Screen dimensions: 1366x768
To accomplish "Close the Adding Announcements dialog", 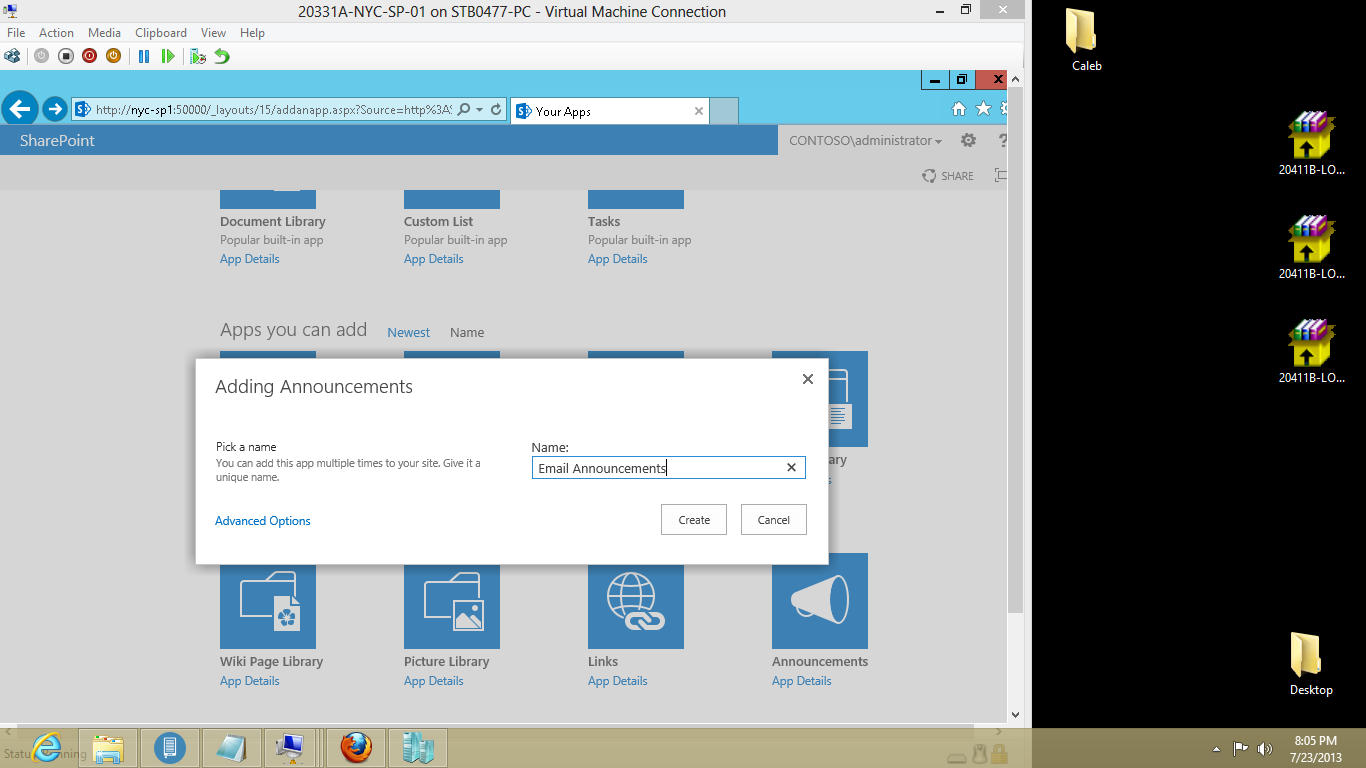I will (x=808, y=379).
